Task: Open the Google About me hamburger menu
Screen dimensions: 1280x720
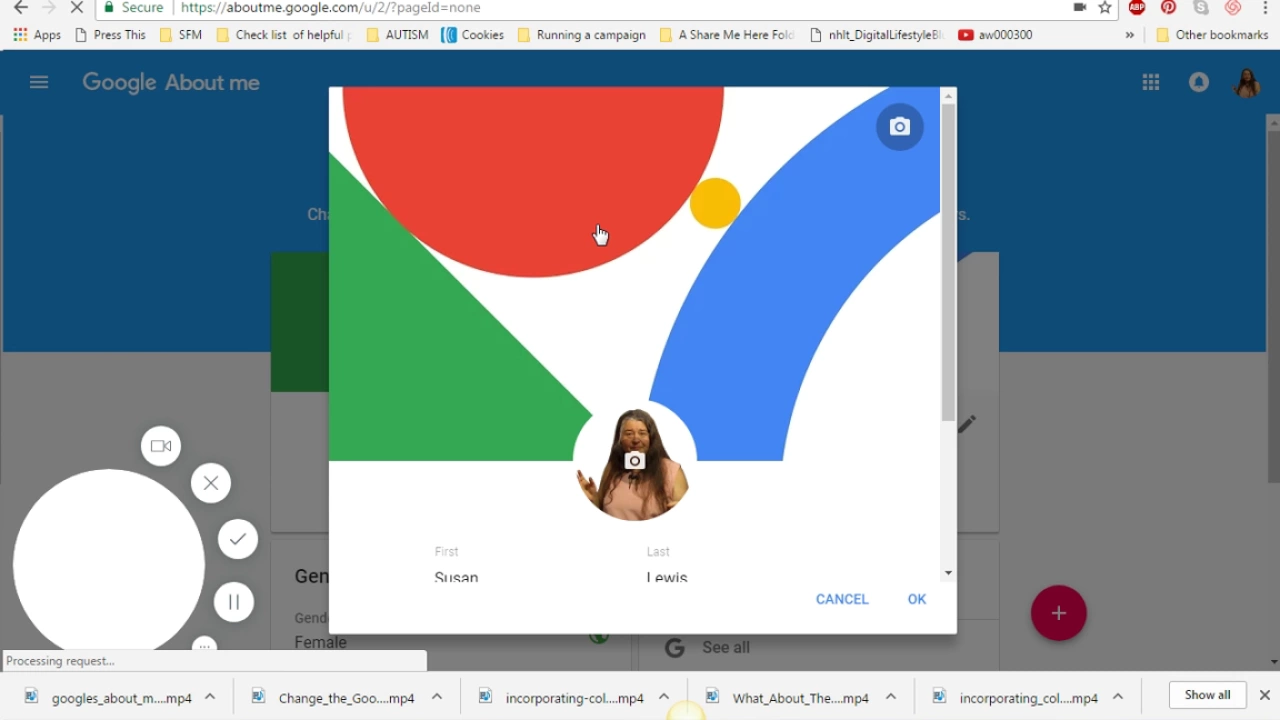Action: click(x=39, y=82)
